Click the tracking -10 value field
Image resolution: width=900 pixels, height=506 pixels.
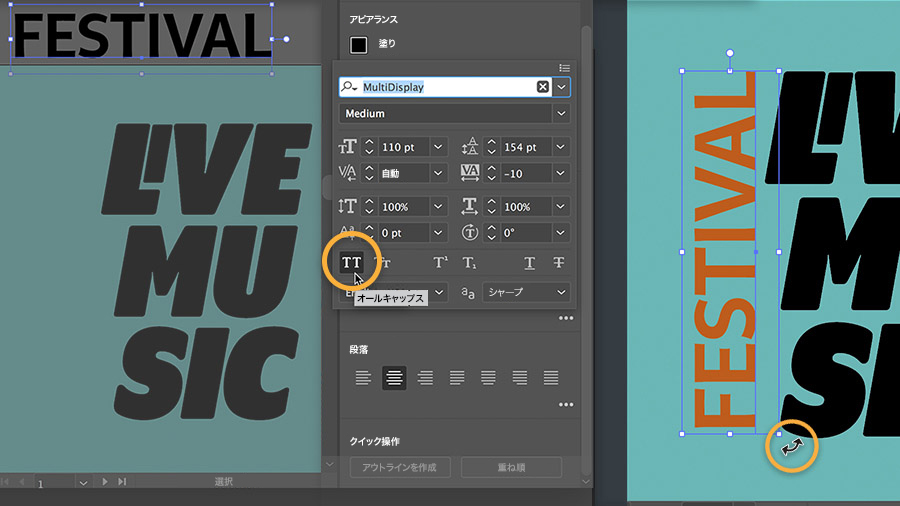pyautogui.click(x=526, y=173)
